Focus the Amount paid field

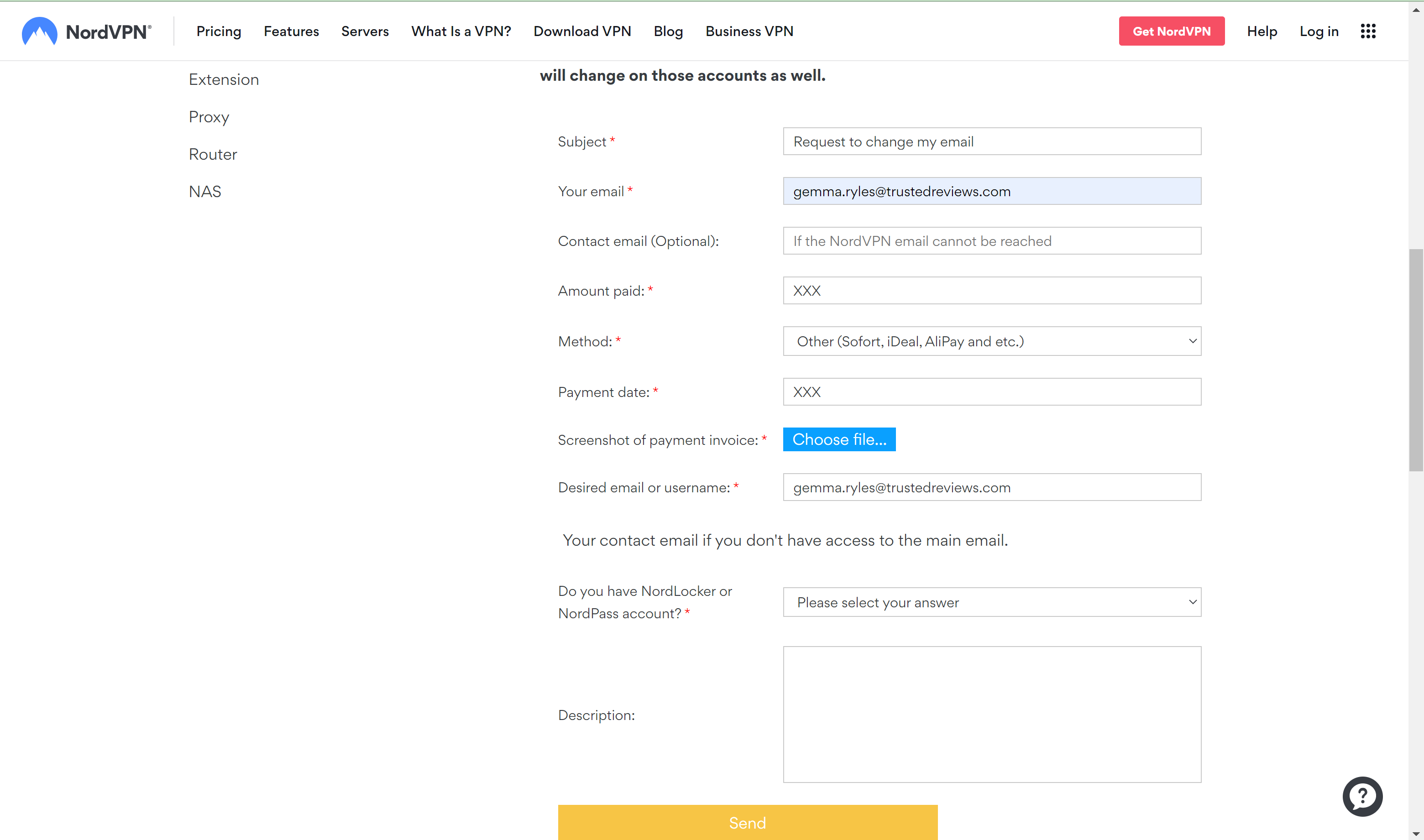pyautogui.click(x=992, y=290)
